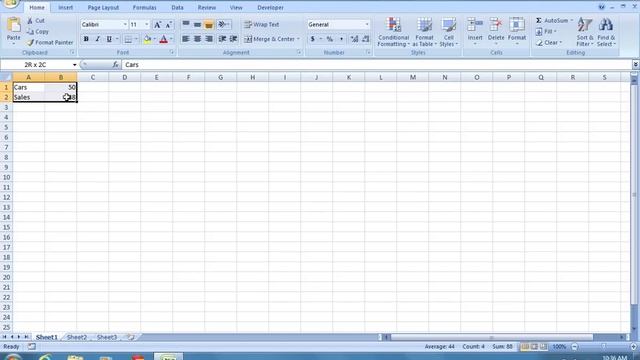Open the Calibri font name dropdown
The image size is (640, 360).
(125, 24)
